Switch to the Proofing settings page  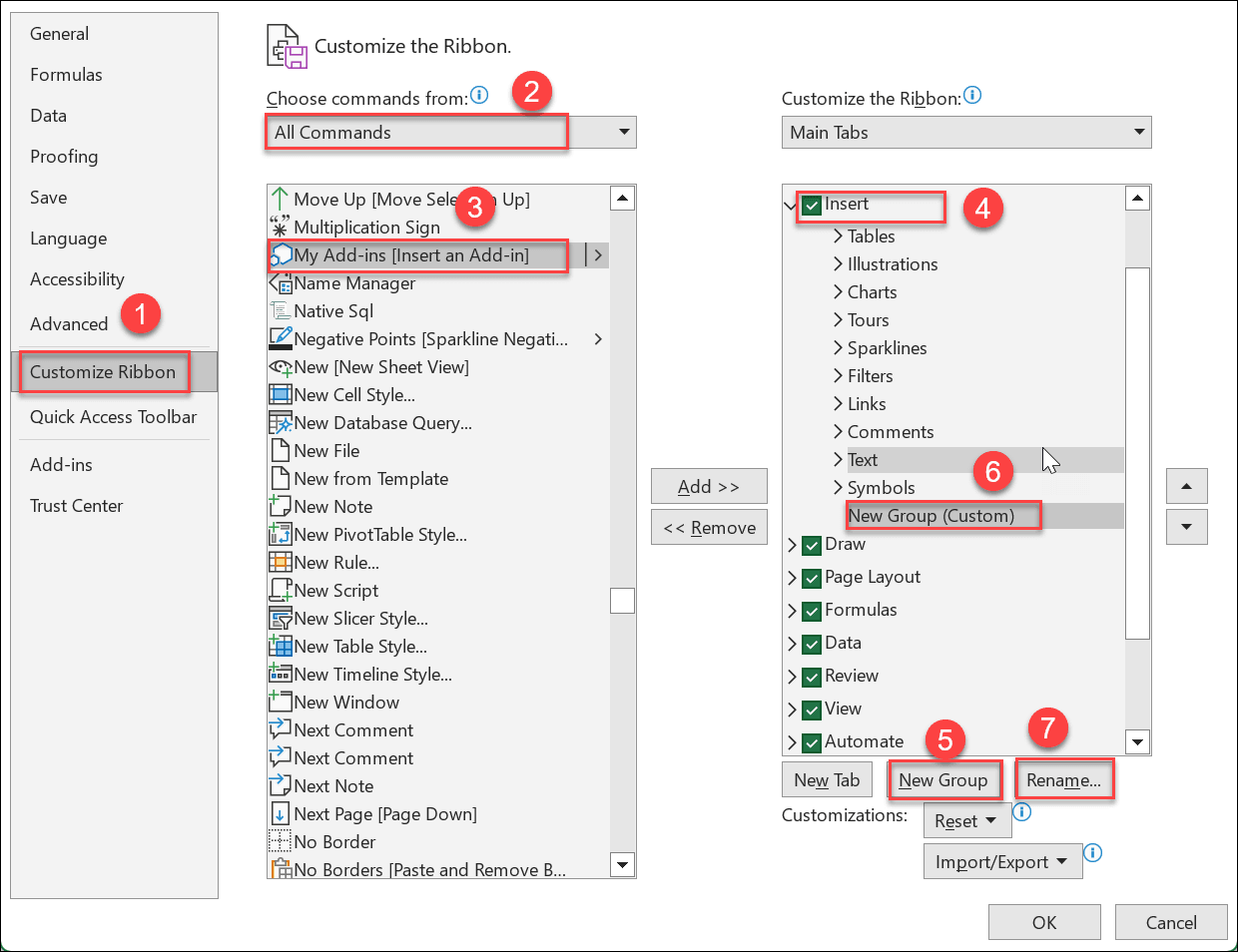64,156
